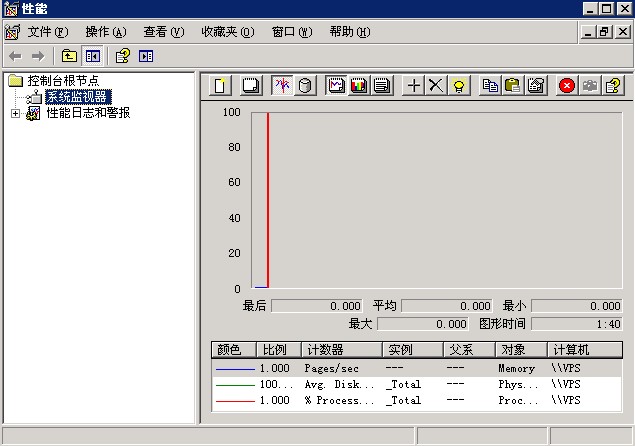This screenshot has height=446, width=635.
Task: Click the Phys... object cell
Action: click(x=518, y=384)
